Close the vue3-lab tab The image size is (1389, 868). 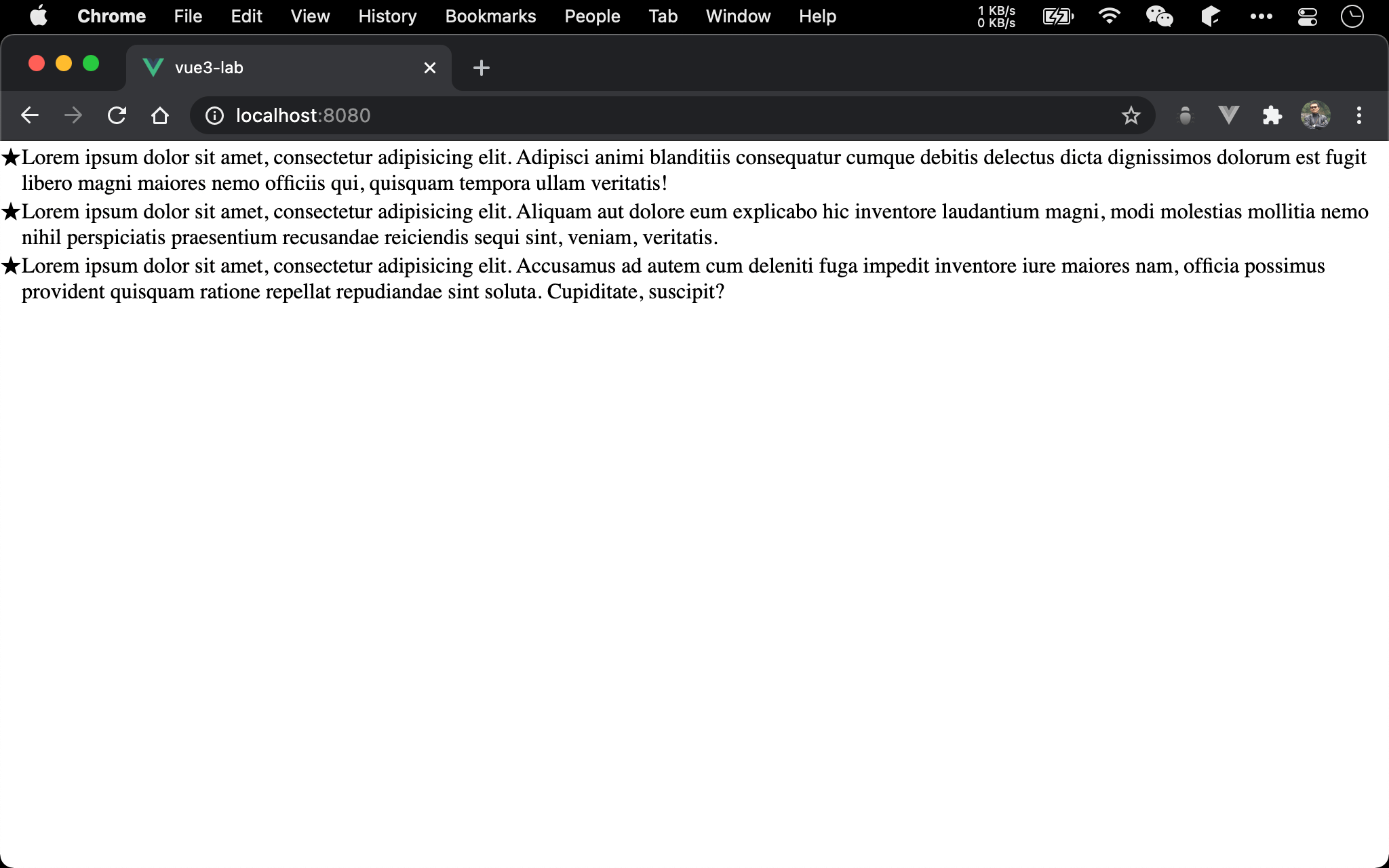coord(429,68)
